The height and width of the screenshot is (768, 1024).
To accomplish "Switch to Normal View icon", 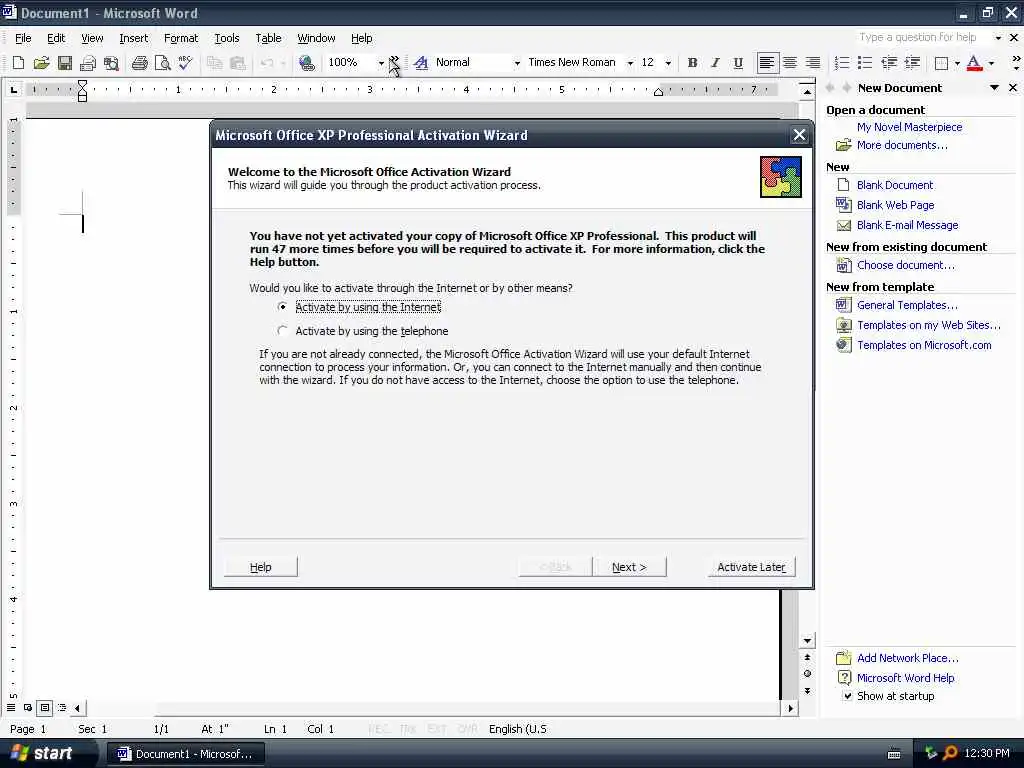I will [x=10, y=707].
